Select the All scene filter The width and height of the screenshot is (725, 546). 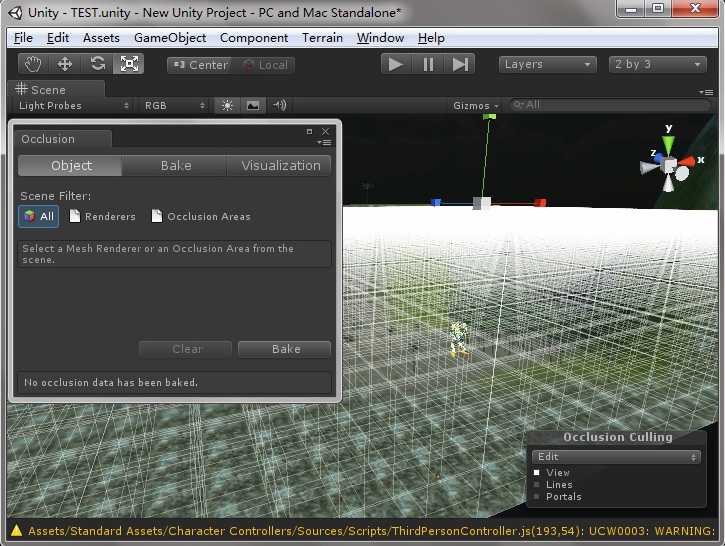click(x=38, y=216)
